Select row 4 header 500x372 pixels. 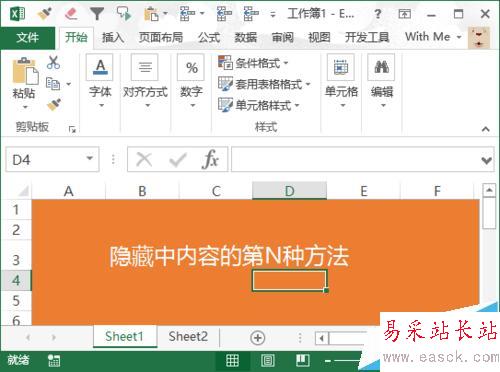click(x=16, y=281)
